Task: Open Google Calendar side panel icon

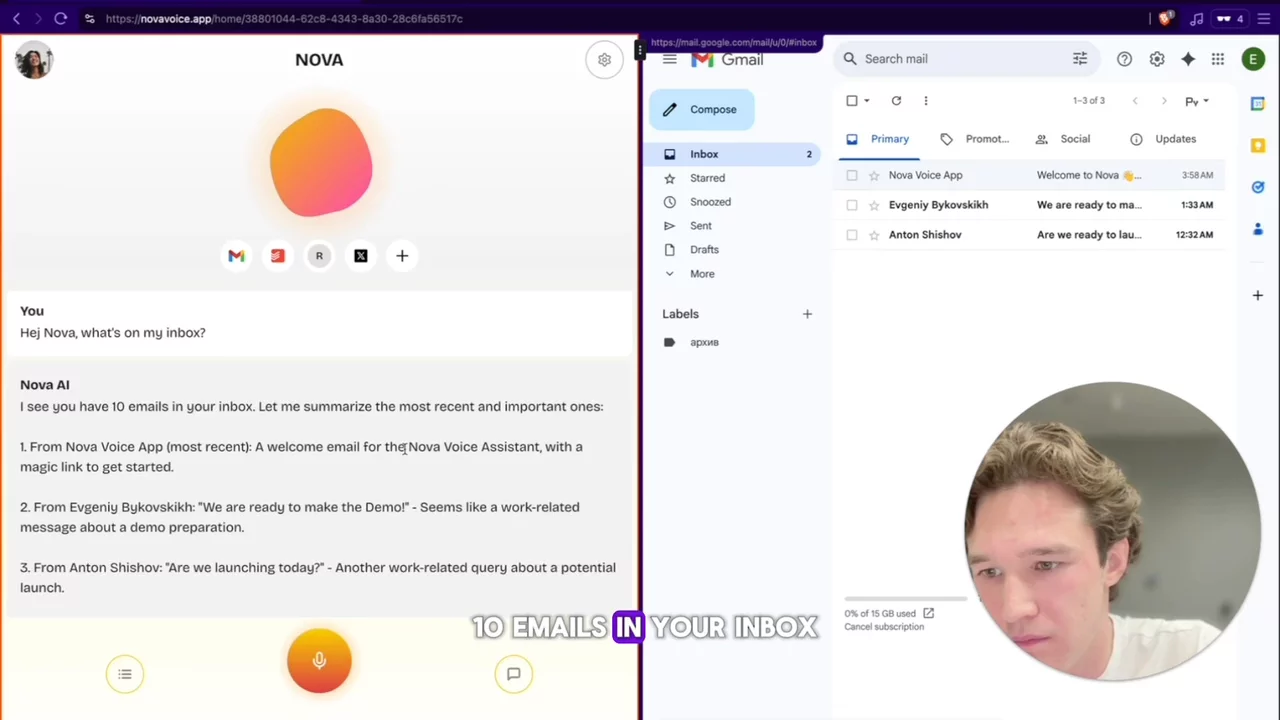Action: pos(1258,104)
